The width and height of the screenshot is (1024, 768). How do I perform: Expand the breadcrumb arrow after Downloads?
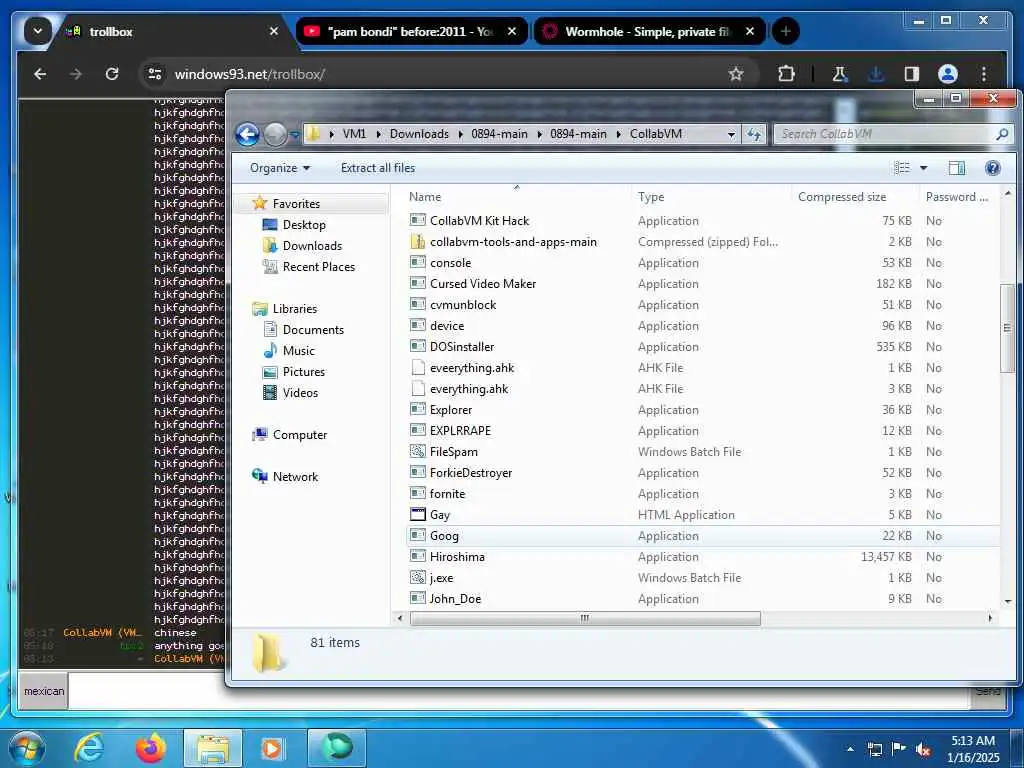(460, 135)
